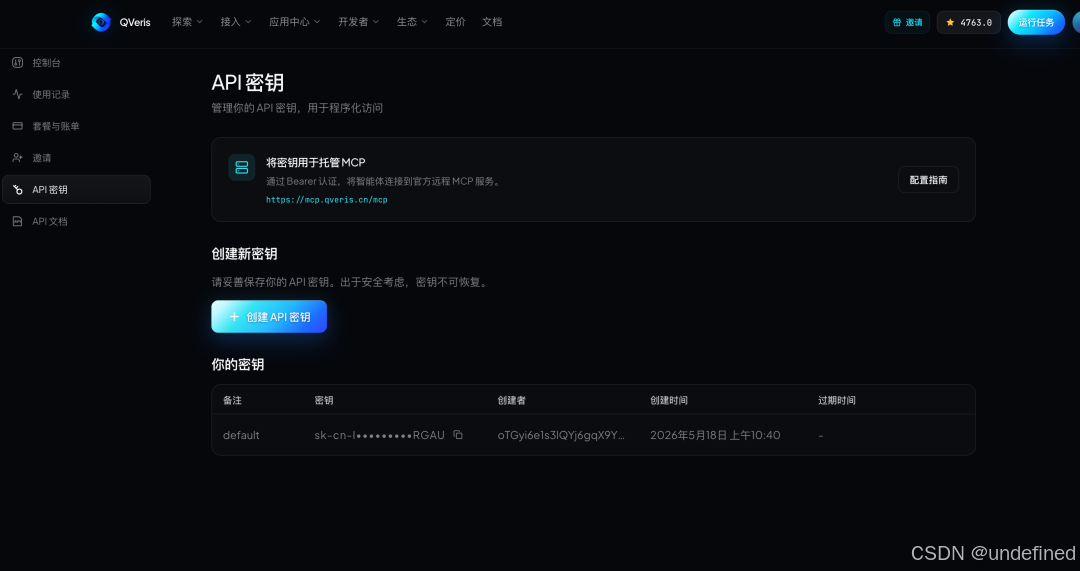Click the QVeris logo icon

point(101,22)
